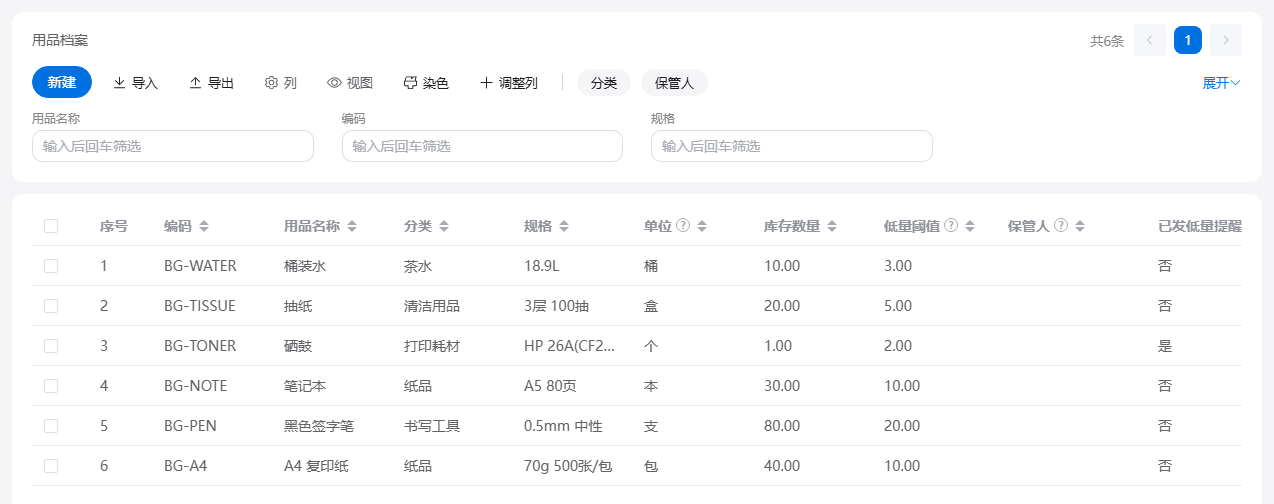Viewport: 1274px width, 504px height.
Task: Check the BG-WATER row checkbox
Action: (51, 266)
